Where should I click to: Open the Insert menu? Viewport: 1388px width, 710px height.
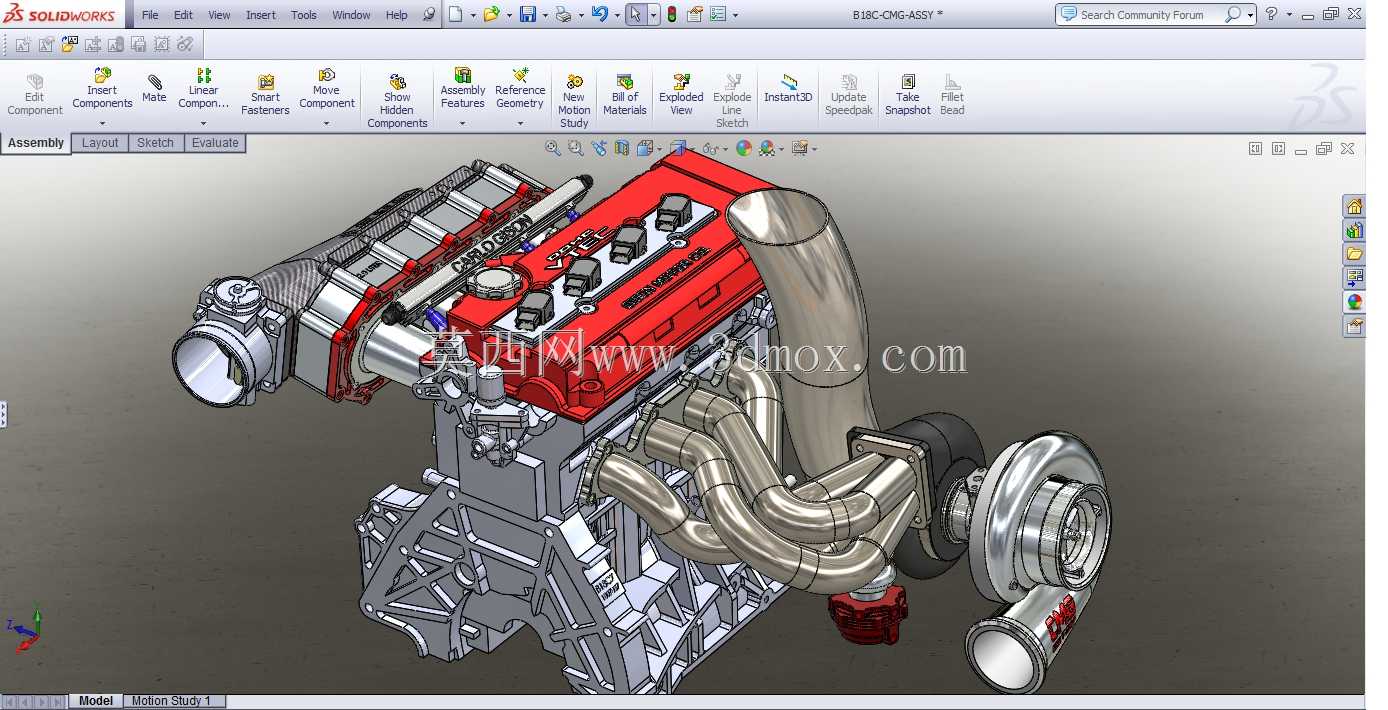261,15
